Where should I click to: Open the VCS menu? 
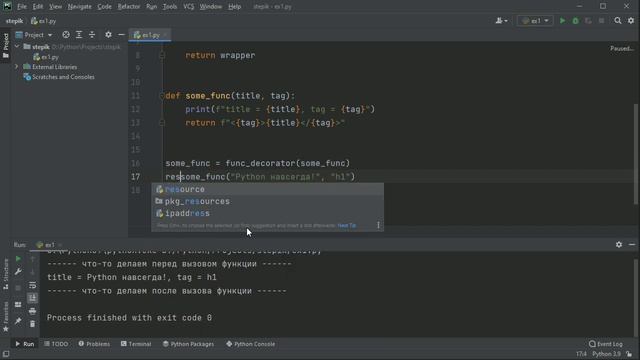pos(189,7)
